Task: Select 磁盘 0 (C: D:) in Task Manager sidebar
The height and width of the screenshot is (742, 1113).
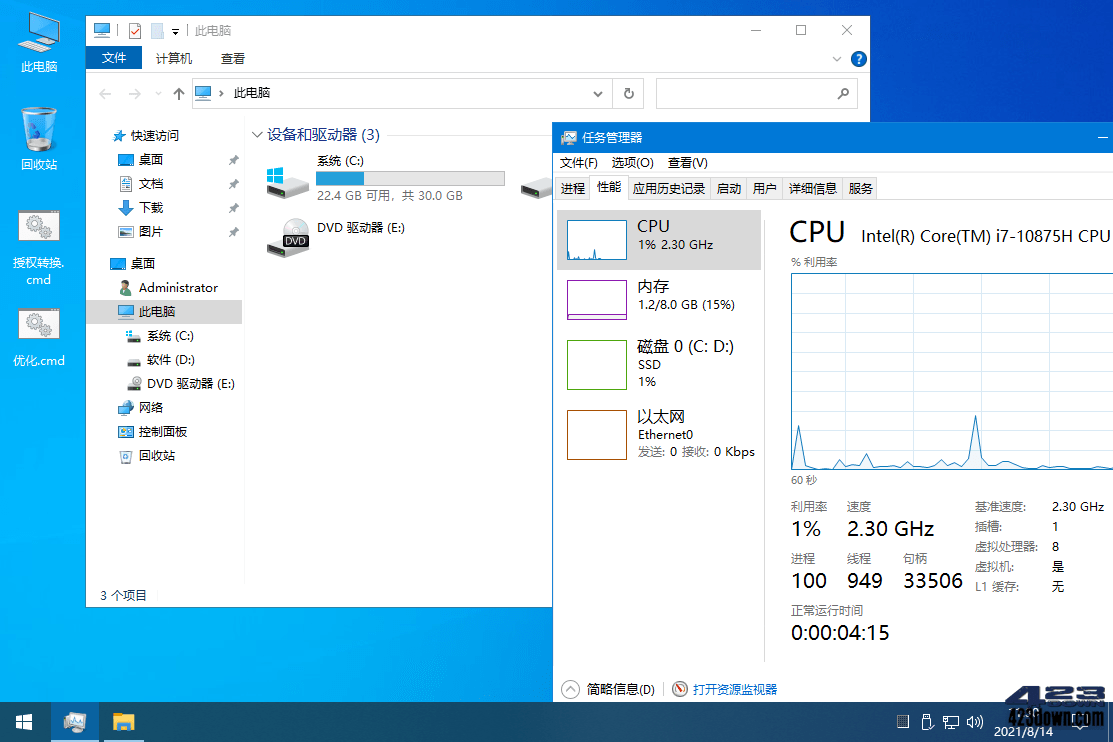Action: pos(660,365)
